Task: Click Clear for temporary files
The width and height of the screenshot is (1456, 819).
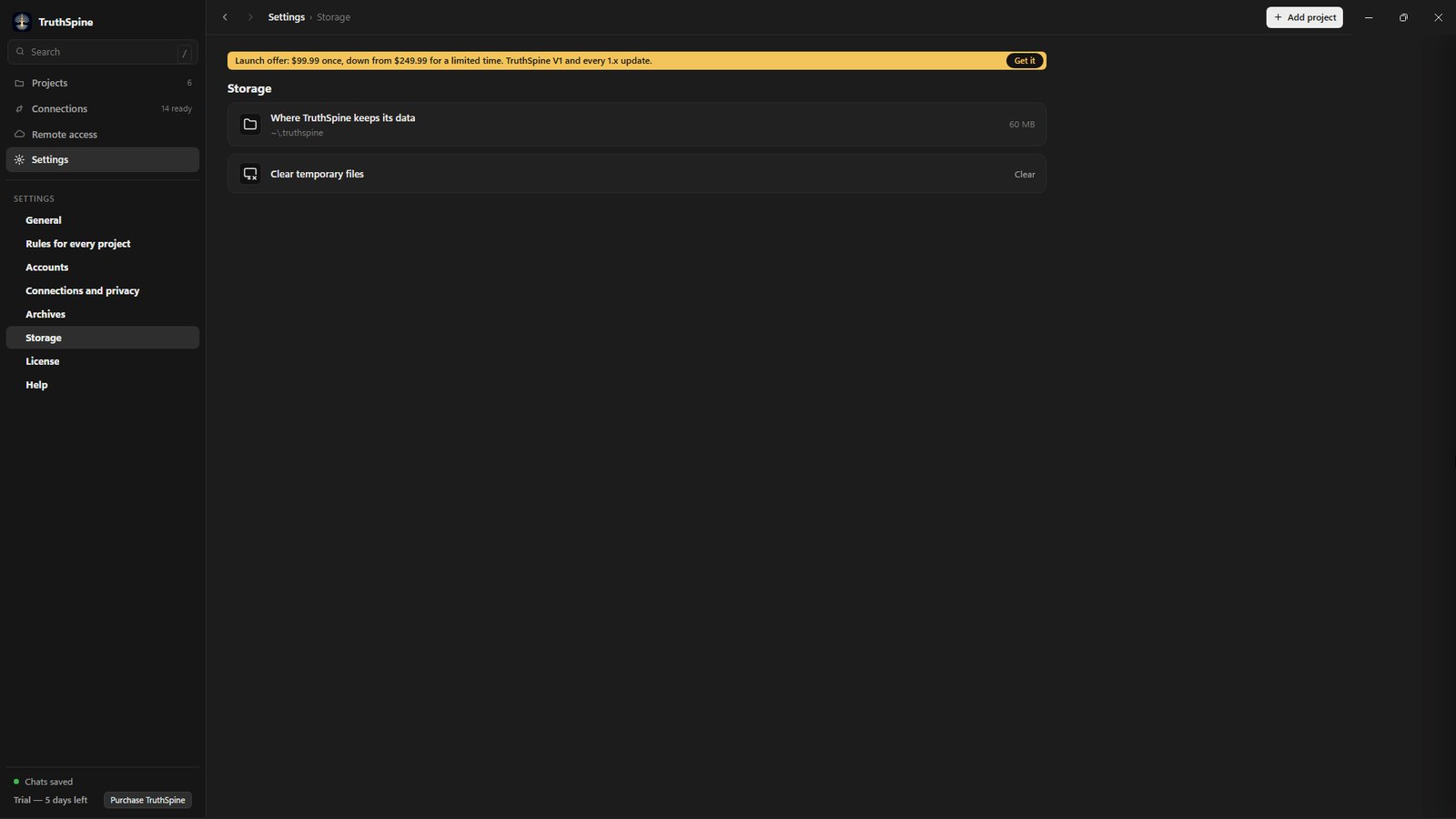Action: pyautogui.click(x=1025, y=174)
